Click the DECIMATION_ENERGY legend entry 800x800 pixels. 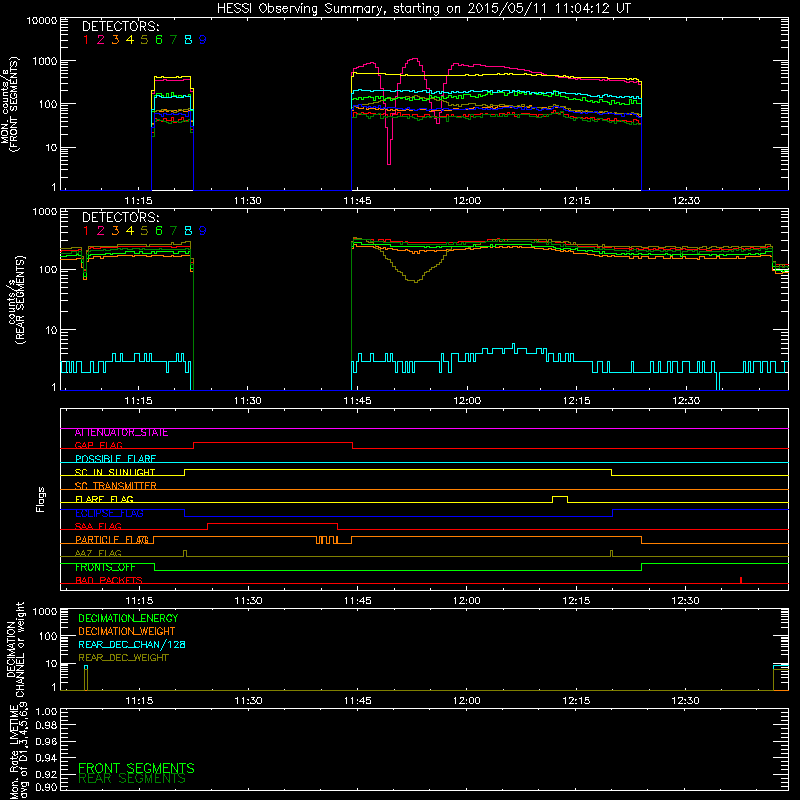click(x=128, y=618)
